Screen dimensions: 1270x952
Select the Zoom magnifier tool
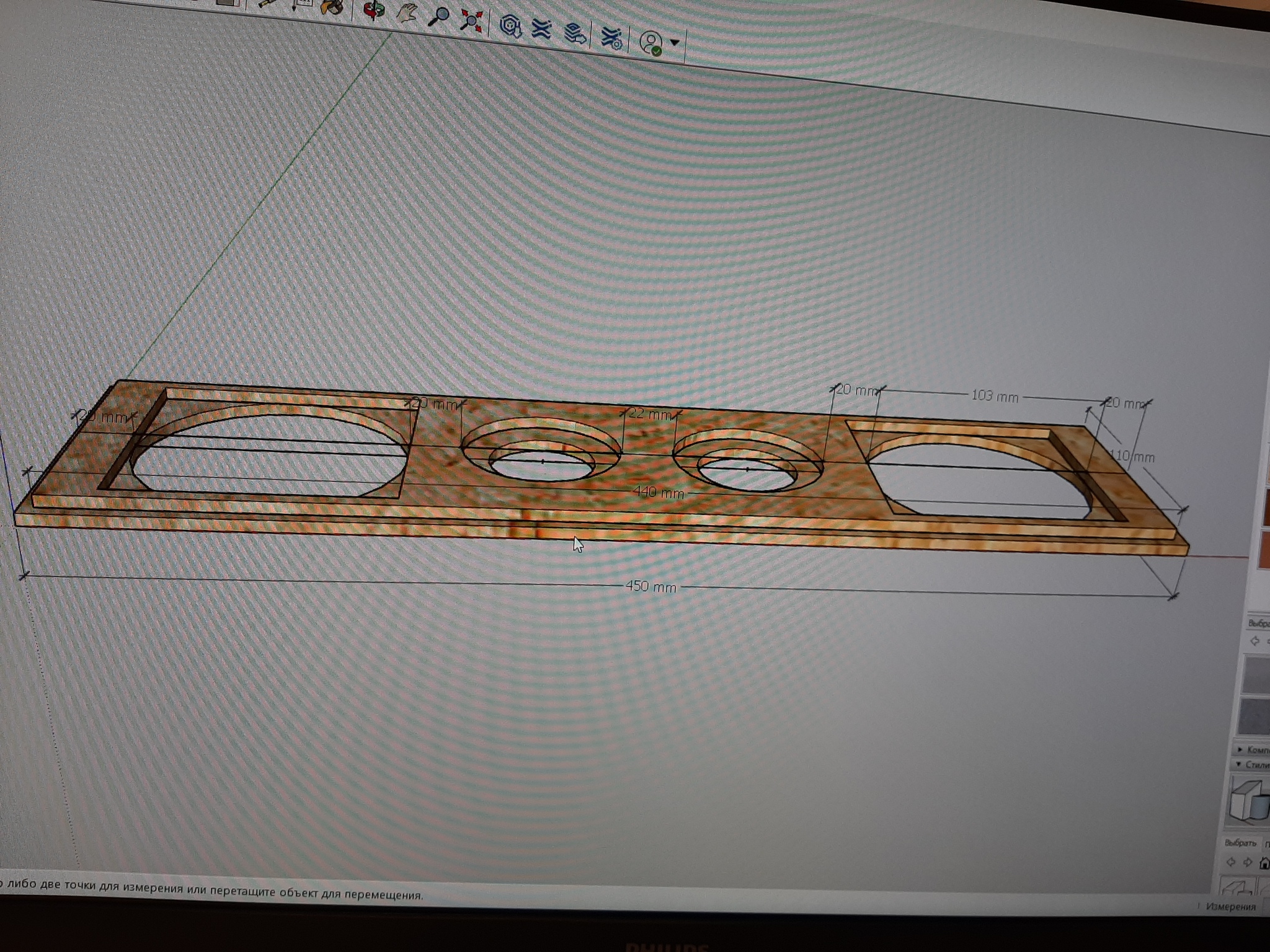[439, 16]
